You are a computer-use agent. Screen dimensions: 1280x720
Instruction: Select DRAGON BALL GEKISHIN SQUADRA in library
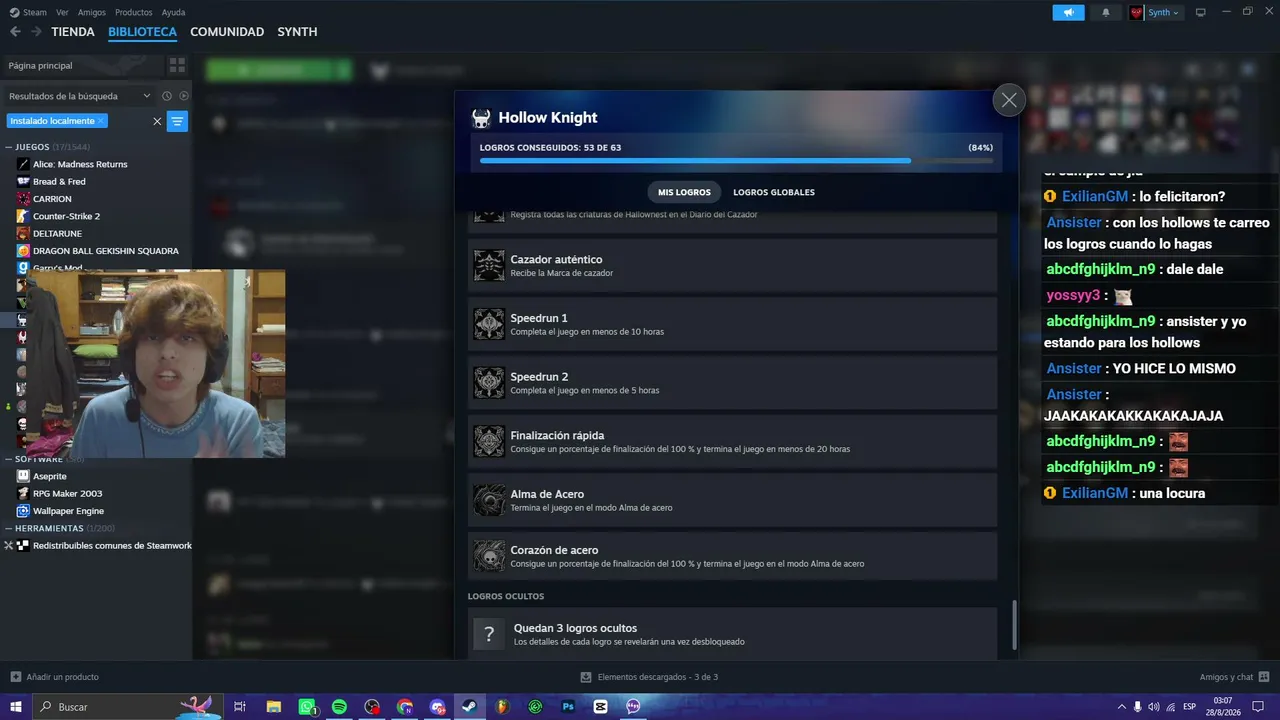106,251
